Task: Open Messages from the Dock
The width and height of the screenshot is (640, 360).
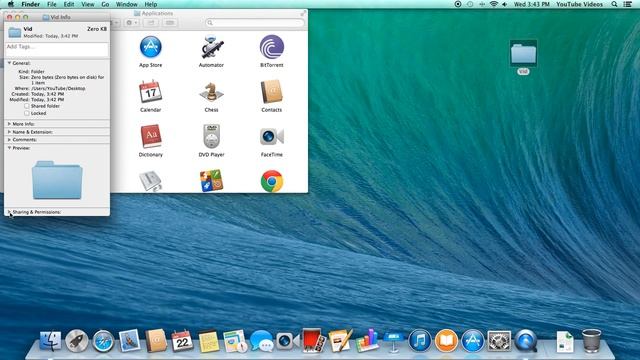Action: click(x=261, y=341)
